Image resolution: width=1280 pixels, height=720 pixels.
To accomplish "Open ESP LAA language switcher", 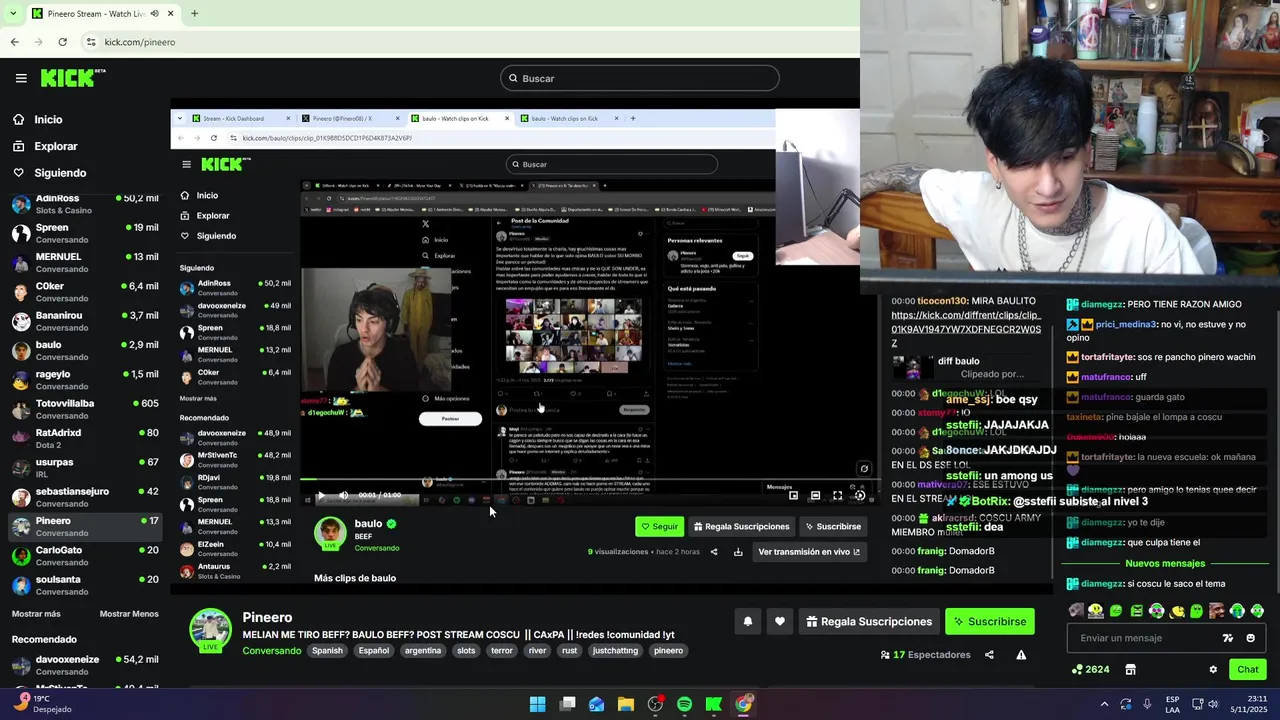I will (1172, 704).
